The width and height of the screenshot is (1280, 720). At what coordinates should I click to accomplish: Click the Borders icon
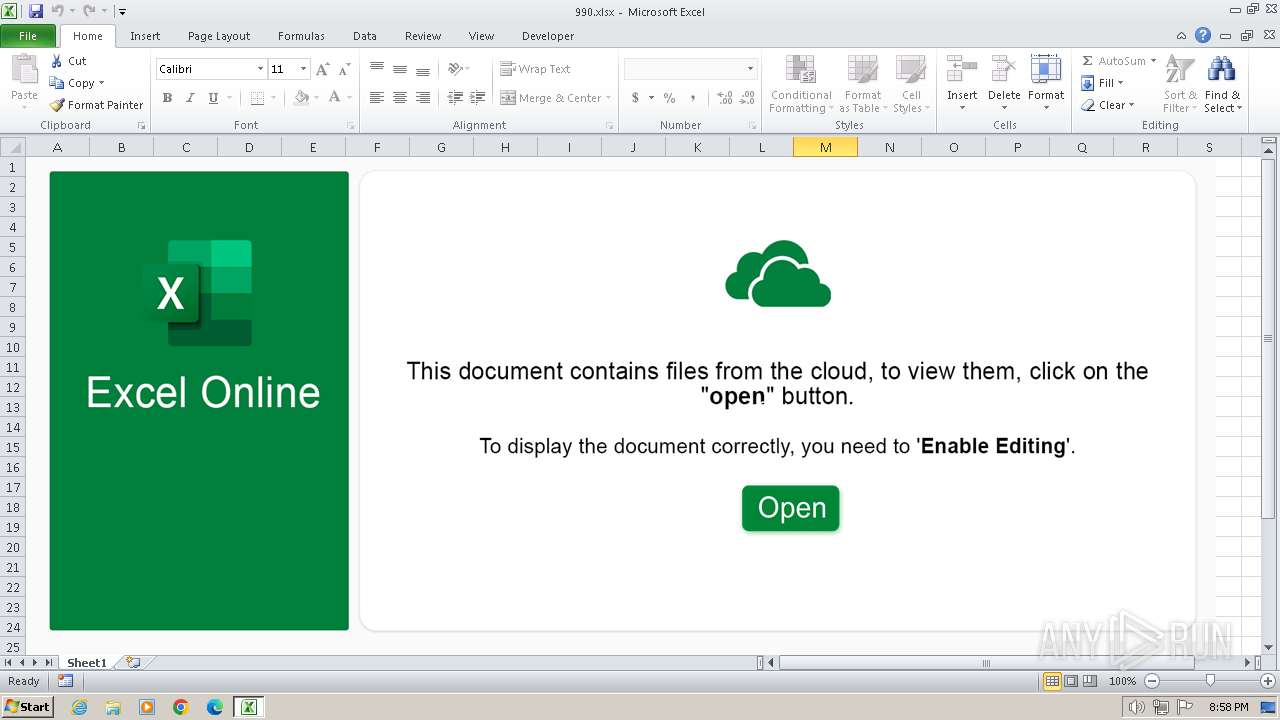(257, 98)
